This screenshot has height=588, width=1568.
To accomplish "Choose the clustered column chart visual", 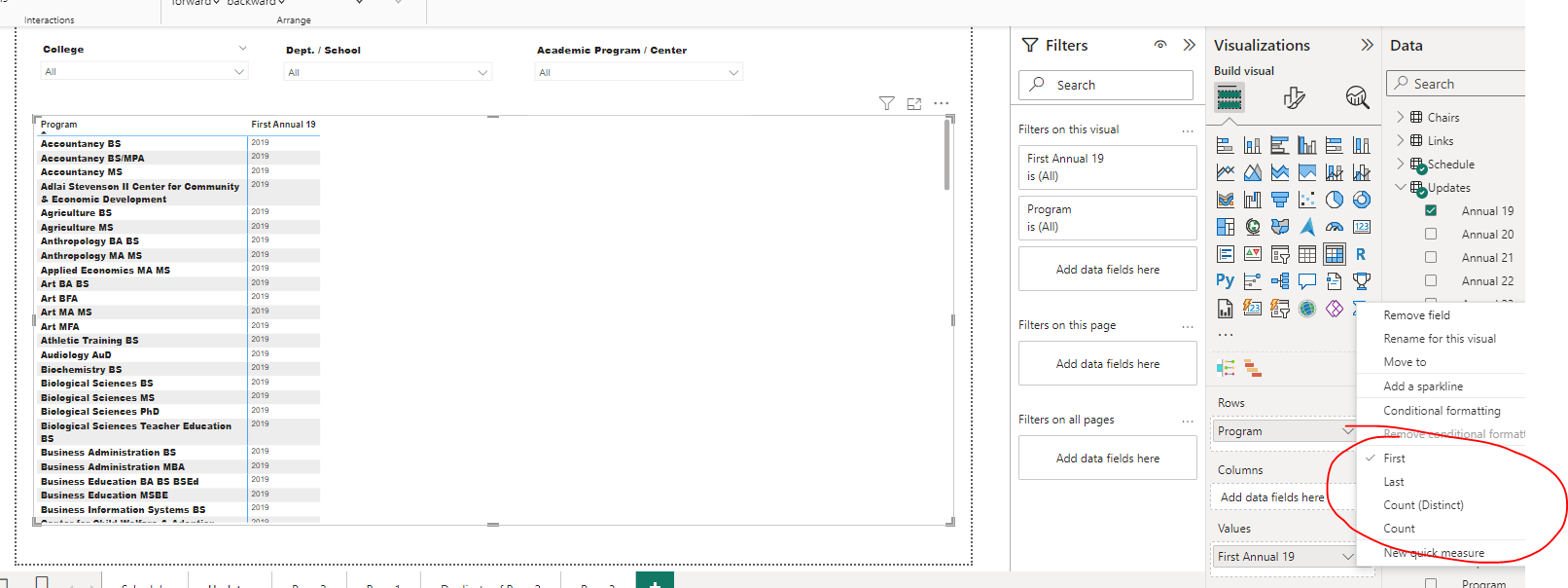I will [x=1307, y=145].
